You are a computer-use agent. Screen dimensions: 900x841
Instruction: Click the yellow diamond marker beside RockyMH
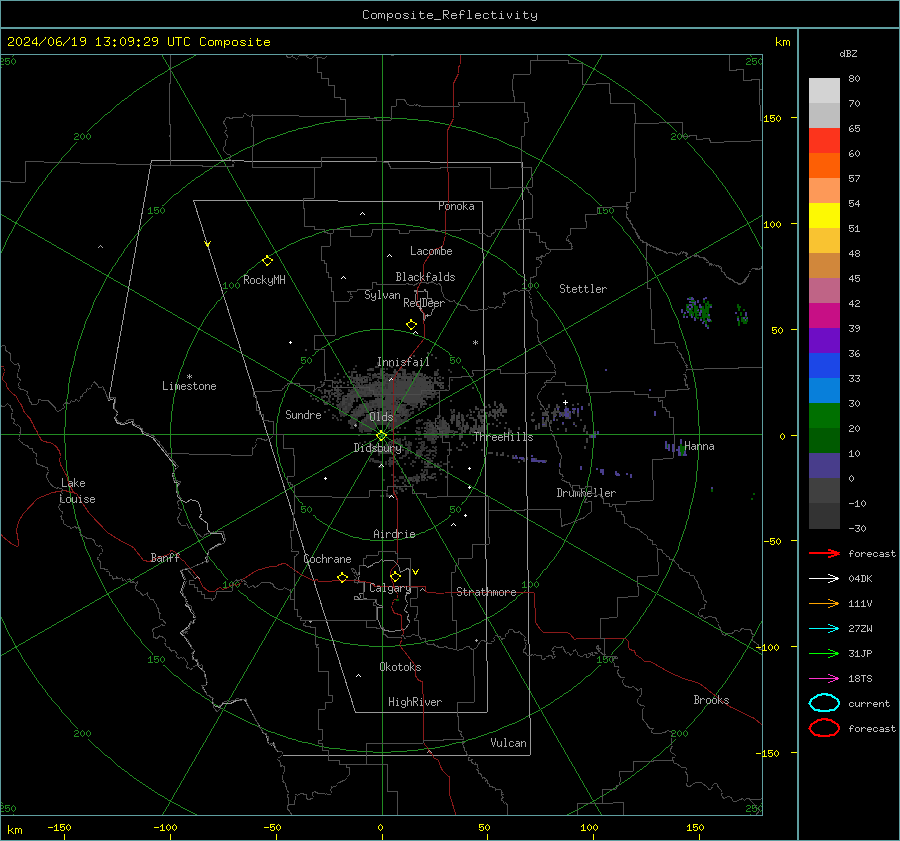[x=267, y=261]
